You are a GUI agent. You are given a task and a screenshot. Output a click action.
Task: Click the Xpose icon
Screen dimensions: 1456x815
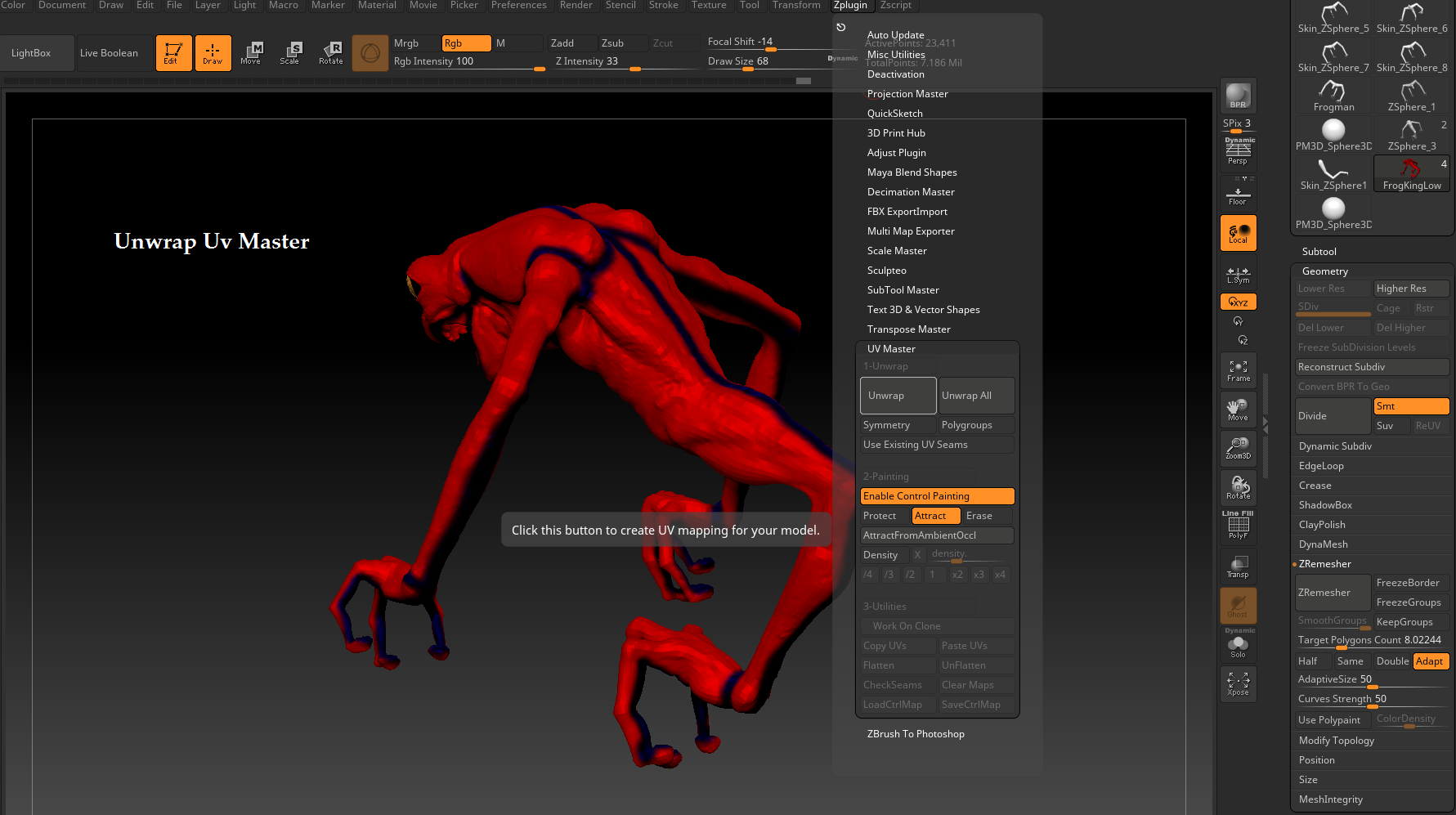coord(1238,684)
